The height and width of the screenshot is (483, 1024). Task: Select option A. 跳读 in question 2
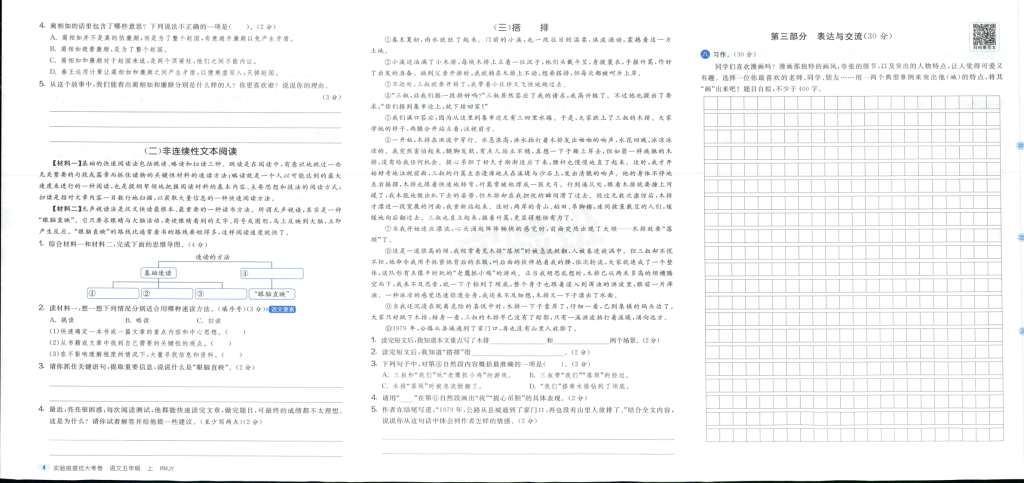(64, 320)
